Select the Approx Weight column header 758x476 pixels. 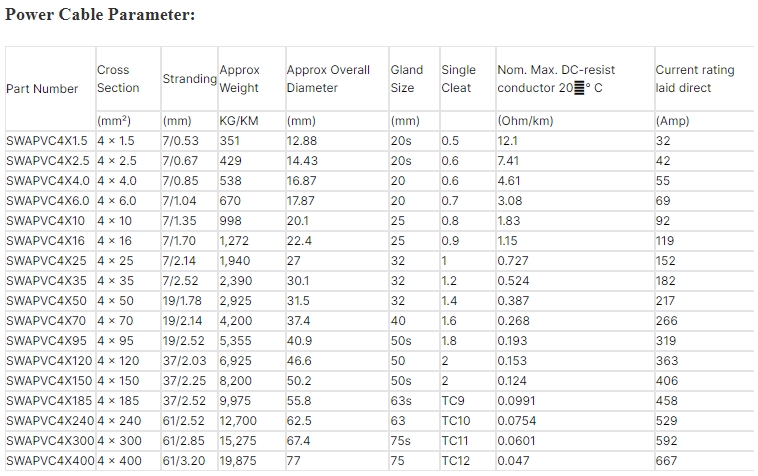(x=239, y=79)
